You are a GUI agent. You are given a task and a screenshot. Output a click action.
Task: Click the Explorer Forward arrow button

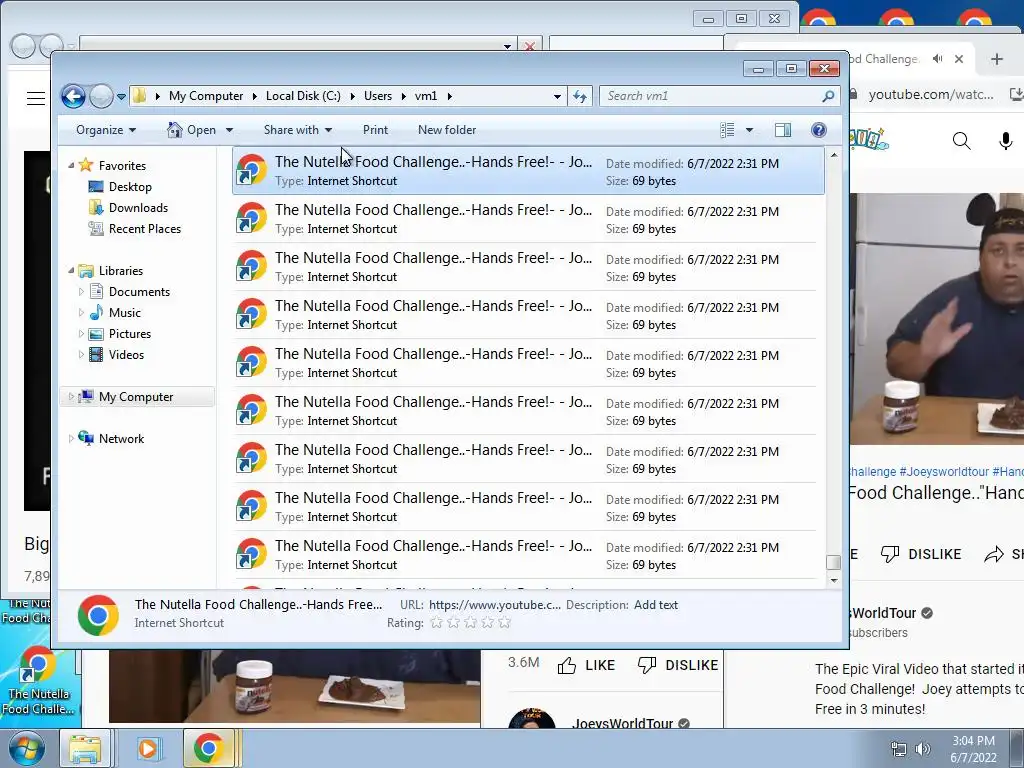pyautogui.click(x=101, y=97)
